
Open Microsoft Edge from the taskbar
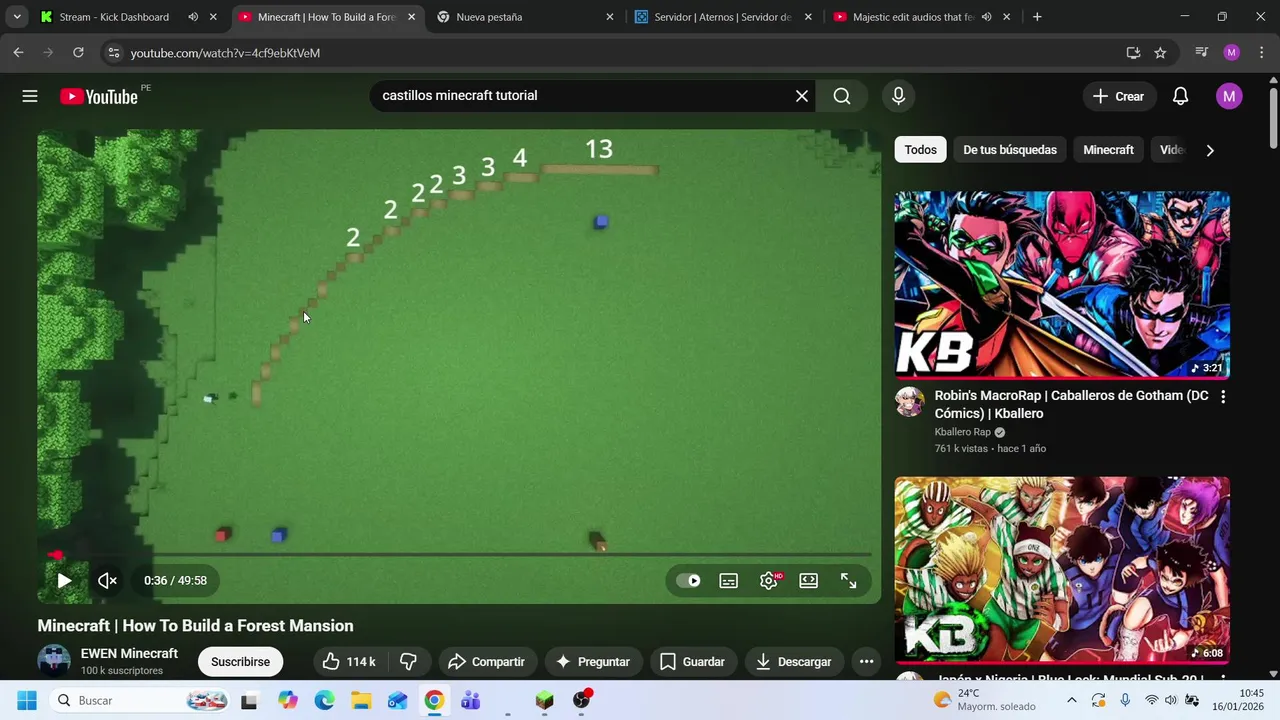pyautogui.click(x=324, y=700)
